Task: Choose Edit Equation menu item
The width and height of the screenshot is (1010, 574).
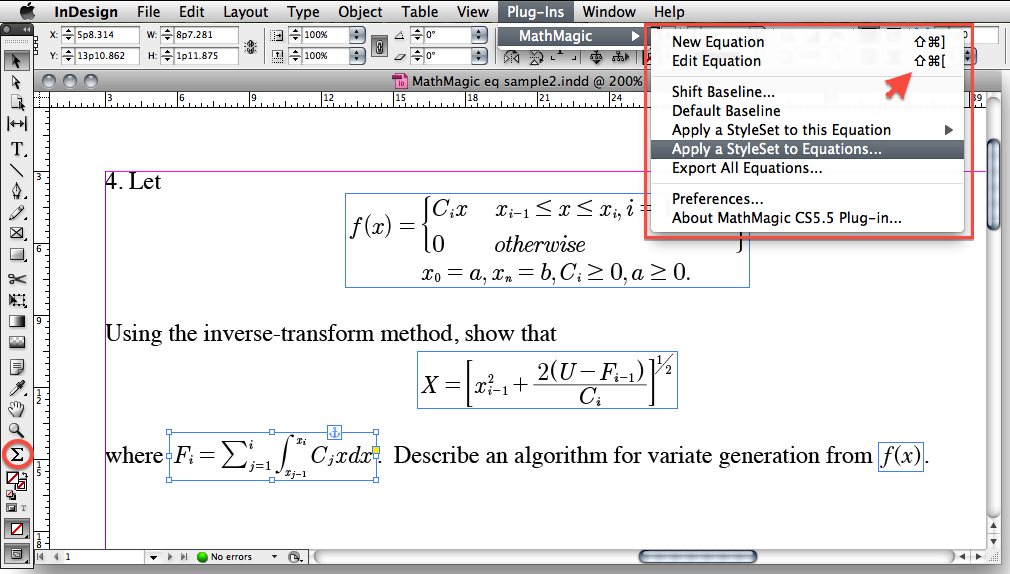Action: [808, 61]
